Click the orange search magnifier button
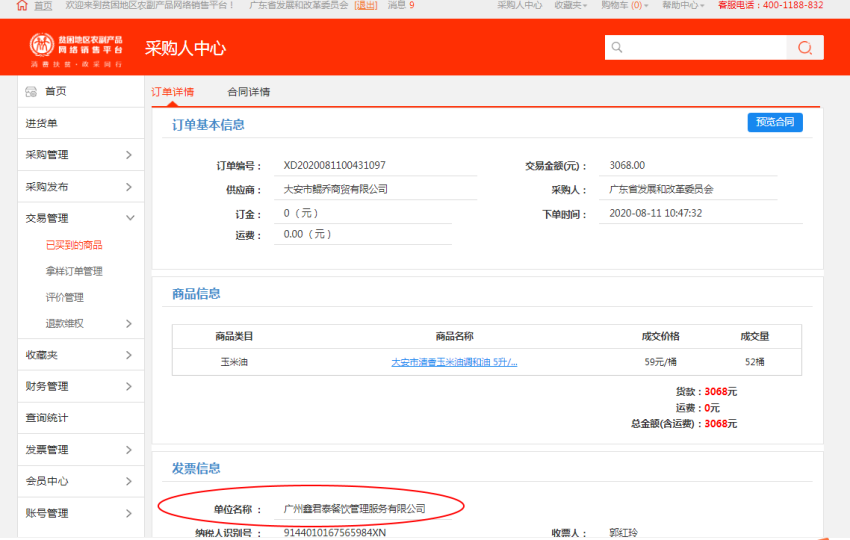This screenshot has width=850, height=540. pos(804,48)
